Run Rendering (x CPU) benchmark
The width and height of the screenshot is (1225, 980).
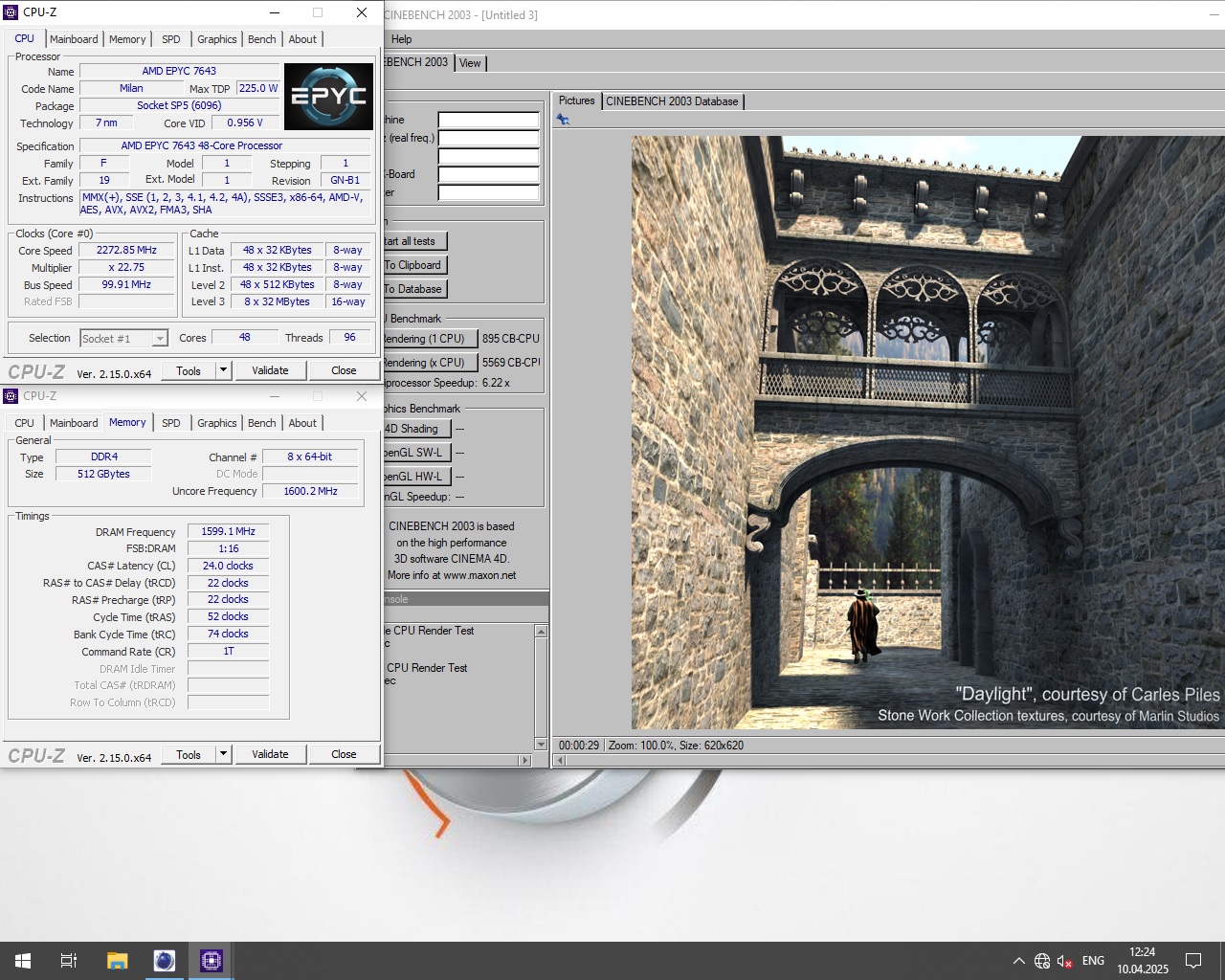(429, 363)
